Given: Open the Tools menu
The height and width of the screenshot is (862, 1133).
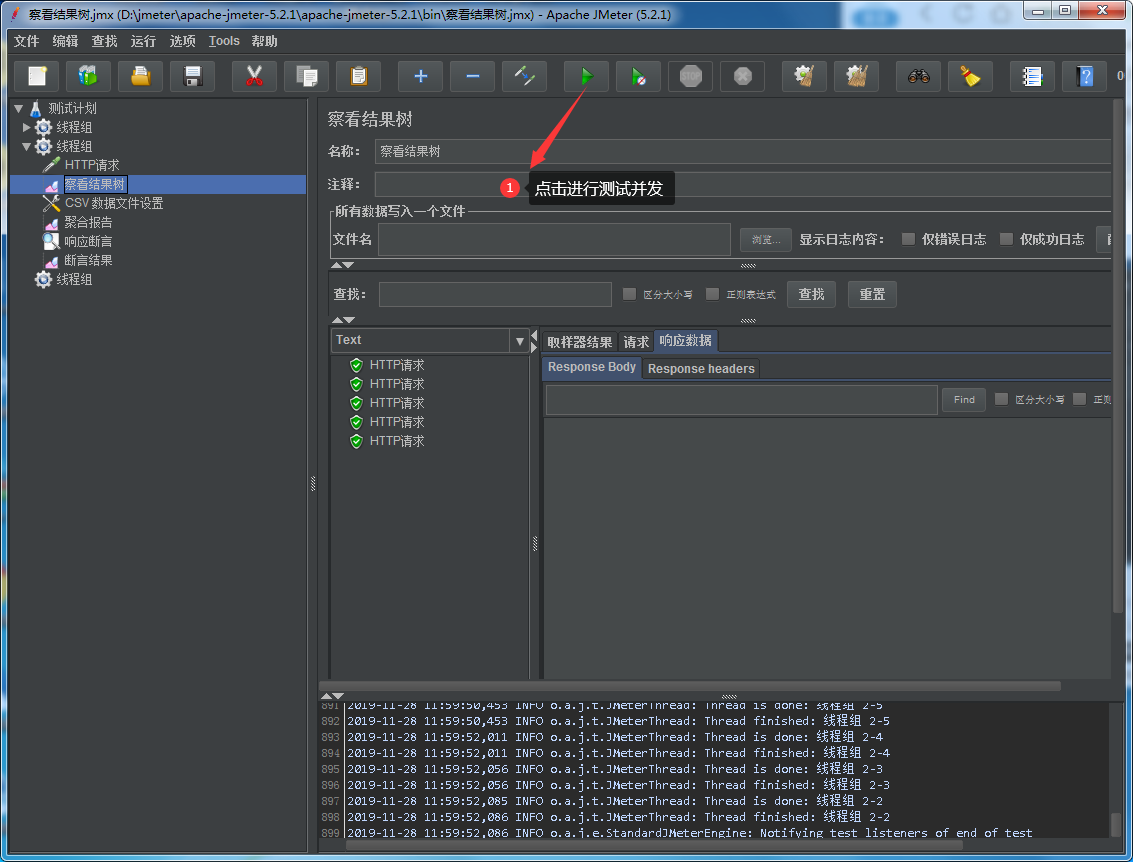Looking at the screenshot, I should coord(224,41).
